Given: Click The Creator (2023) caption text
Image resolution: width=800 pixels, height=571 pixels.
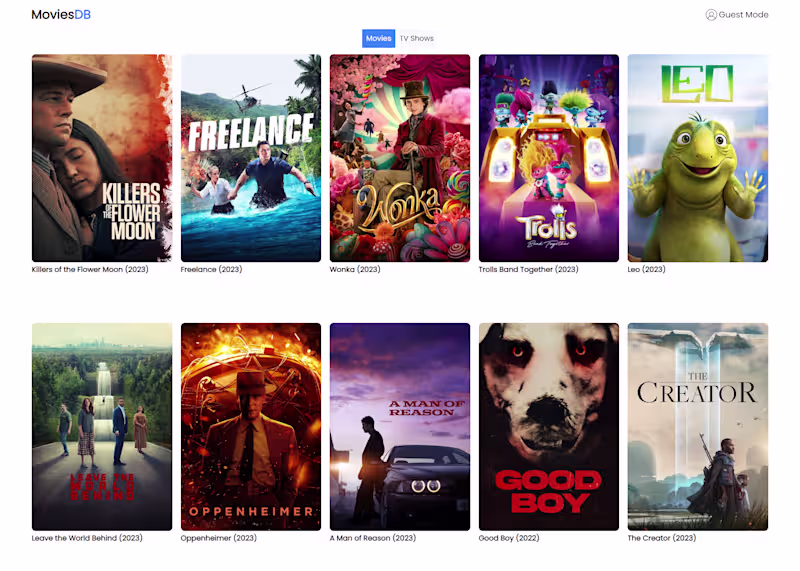Looking at the screenshot, I should 662,538.
